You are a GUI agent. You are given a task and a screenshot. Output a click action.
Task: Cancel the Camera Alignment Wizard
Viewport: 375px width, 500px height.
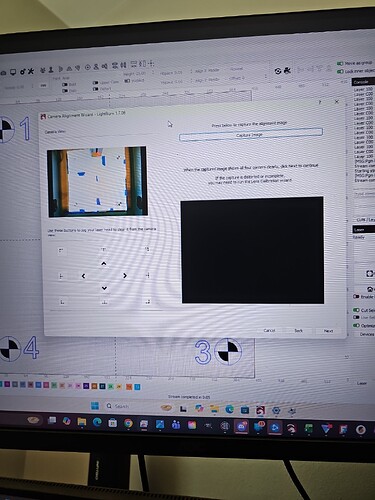coord(269,331)
